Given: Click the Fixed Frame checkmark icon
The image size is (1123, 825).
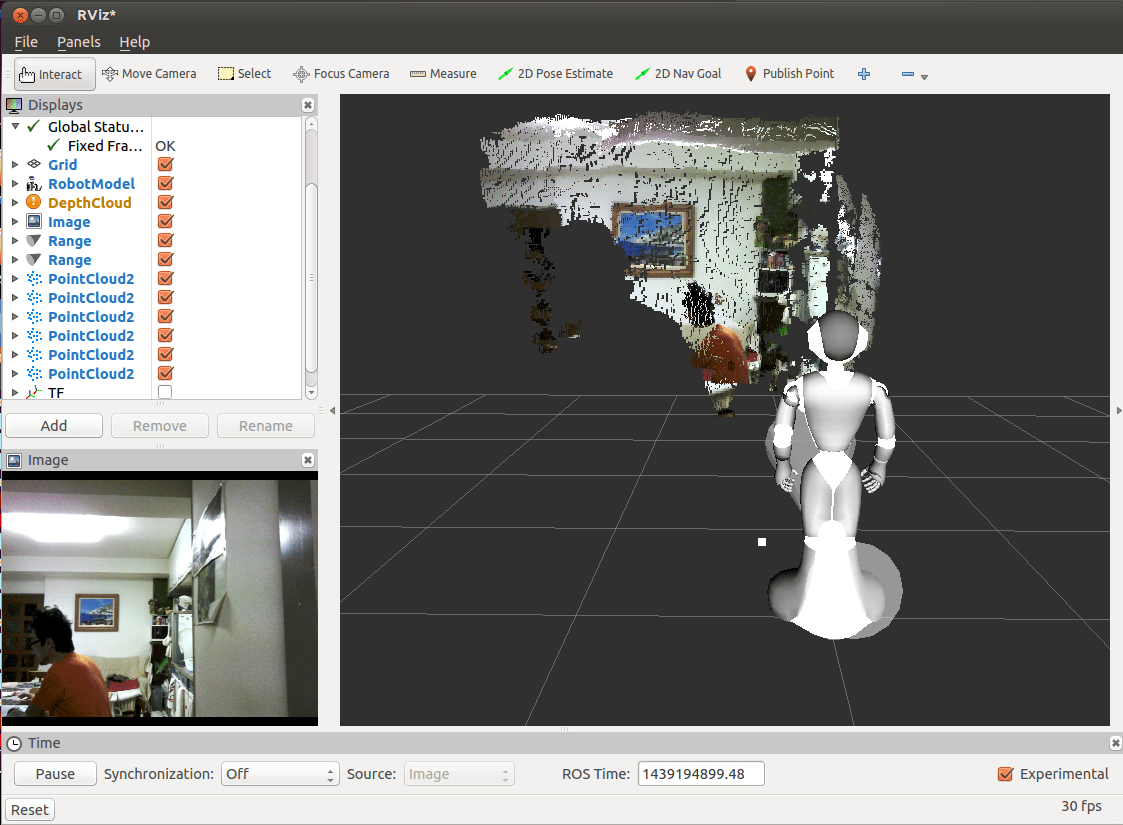Looking at the screenshot, I should pyautogui.click(x=53, y=145).
